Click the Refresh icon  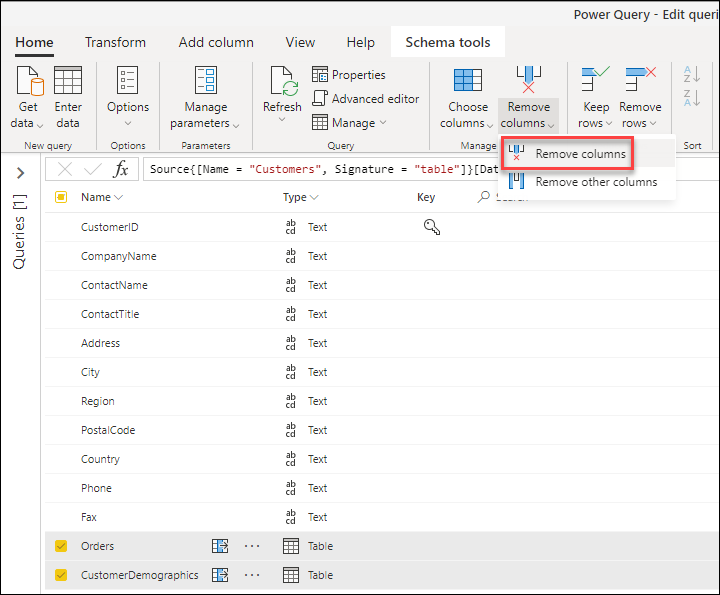(x=283, y=81)
